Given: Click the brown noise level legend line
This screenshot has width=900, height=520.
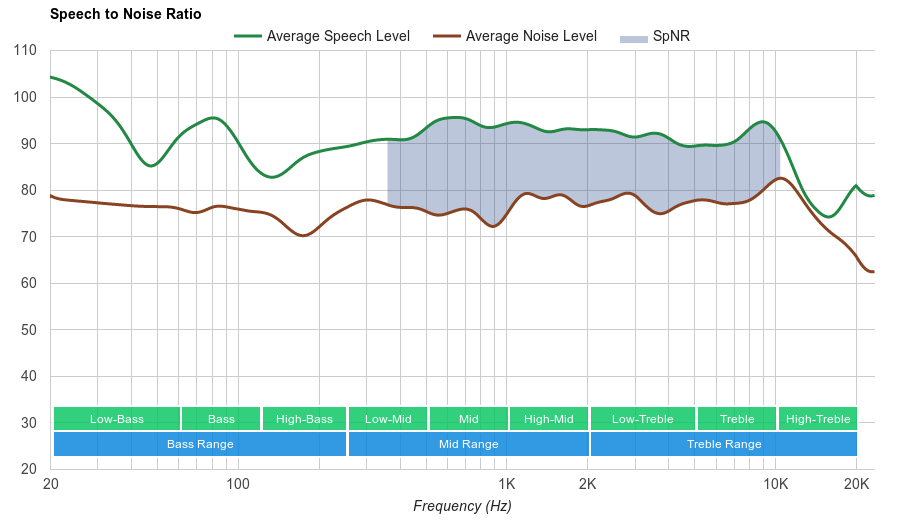Looking at the screenshot, I should [x=447, y=36].
